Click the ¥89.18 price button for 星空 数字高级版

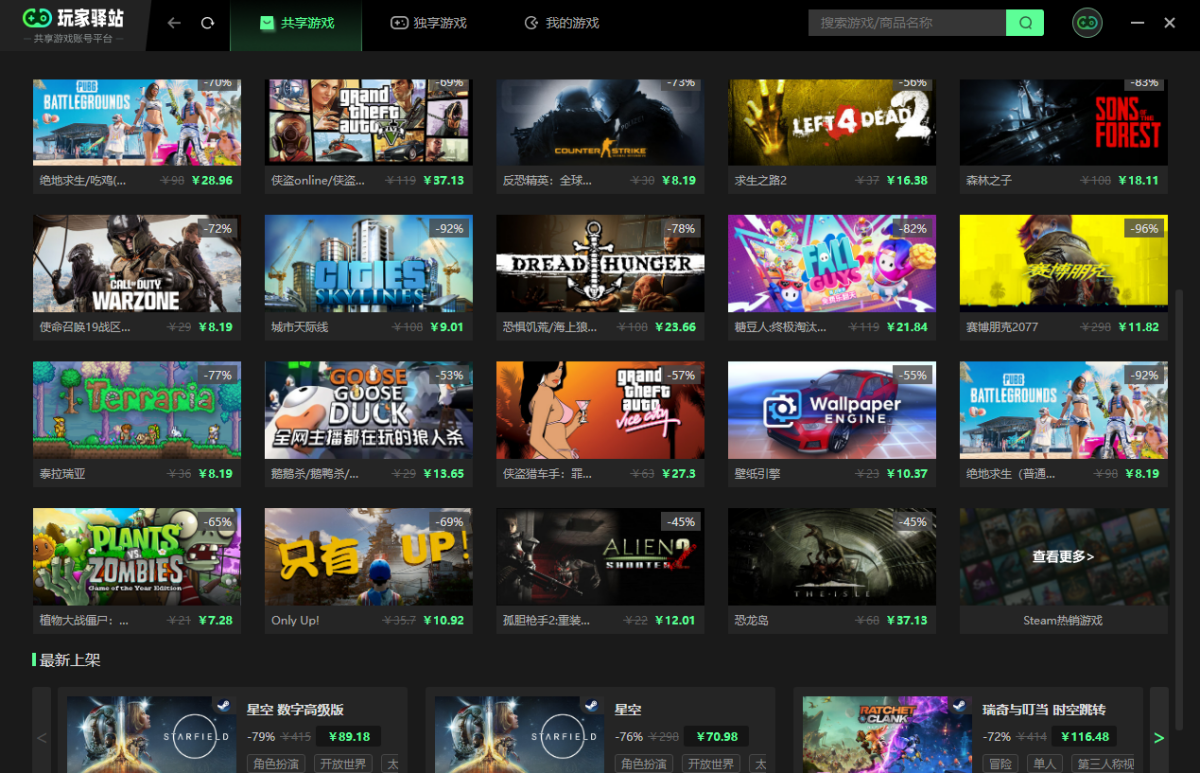[349, 736]
